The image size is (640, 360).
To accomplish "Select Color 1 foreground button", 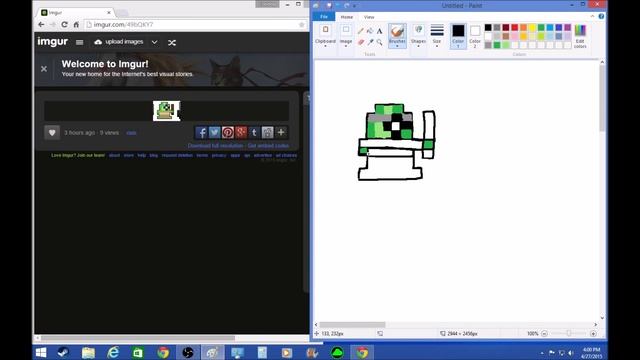I will (458, 36).
